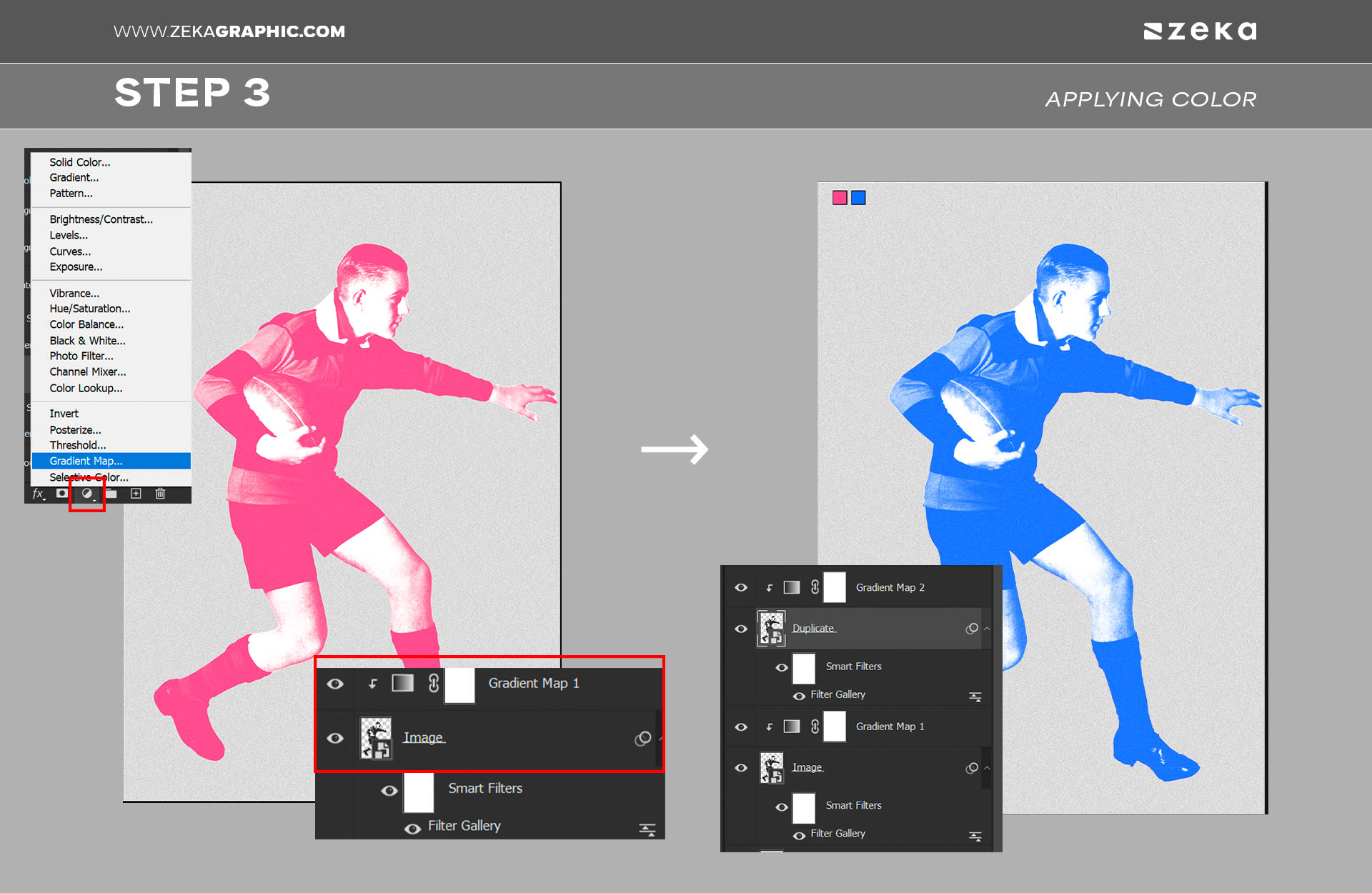Collapse smart filters of the right panel Image layer

[987, 768]
